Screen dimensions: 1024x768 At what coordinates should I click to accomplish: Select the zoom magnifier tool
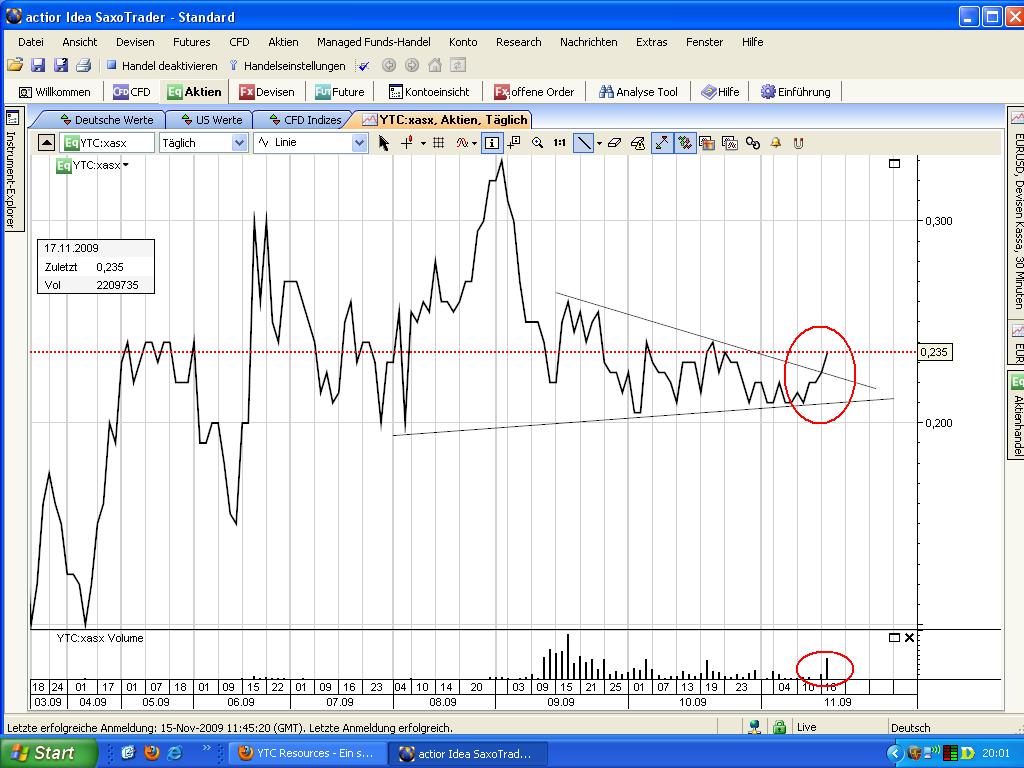(538, 143)
